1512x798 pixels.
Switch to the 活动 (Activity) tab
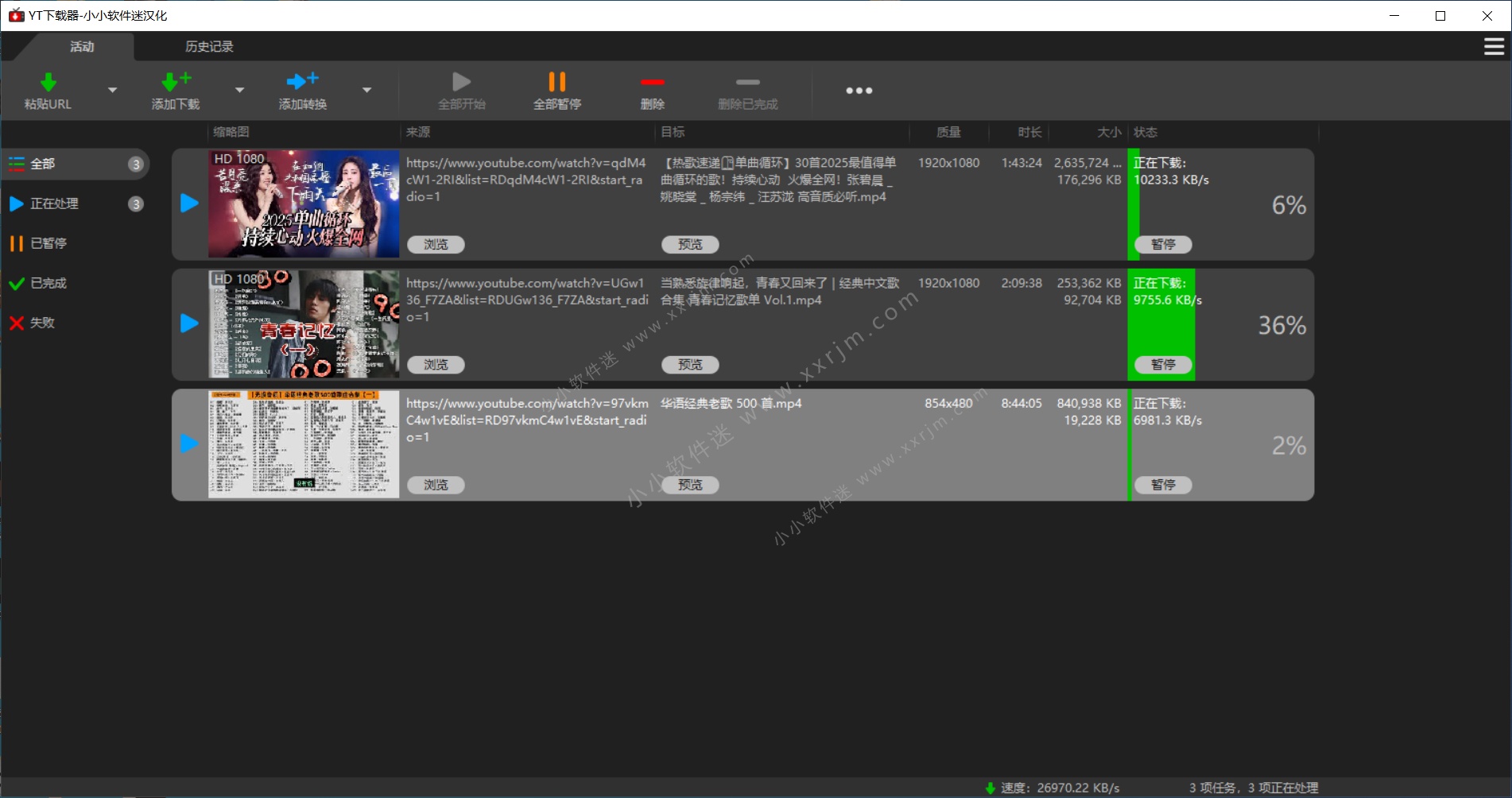pos(83,46)
